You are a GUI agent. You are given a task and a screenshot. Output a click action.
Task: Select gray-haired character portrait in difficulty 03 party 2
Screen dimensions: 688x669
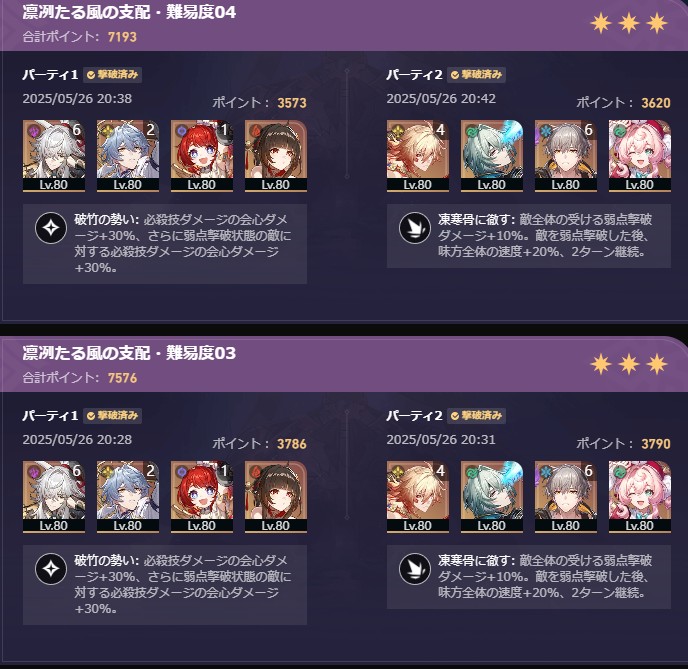click(x=566, y=497)
